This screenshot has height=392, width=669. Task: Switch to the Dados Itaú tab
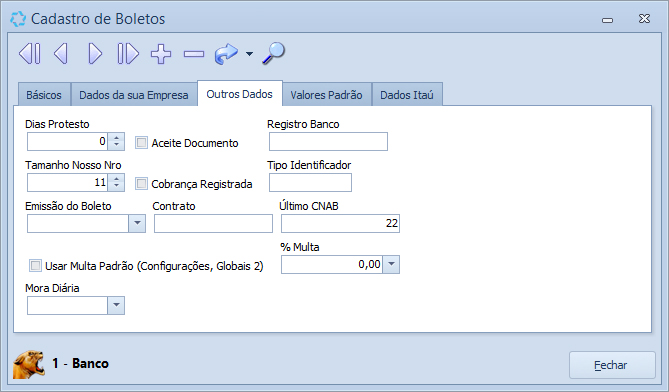pos(407,95)
